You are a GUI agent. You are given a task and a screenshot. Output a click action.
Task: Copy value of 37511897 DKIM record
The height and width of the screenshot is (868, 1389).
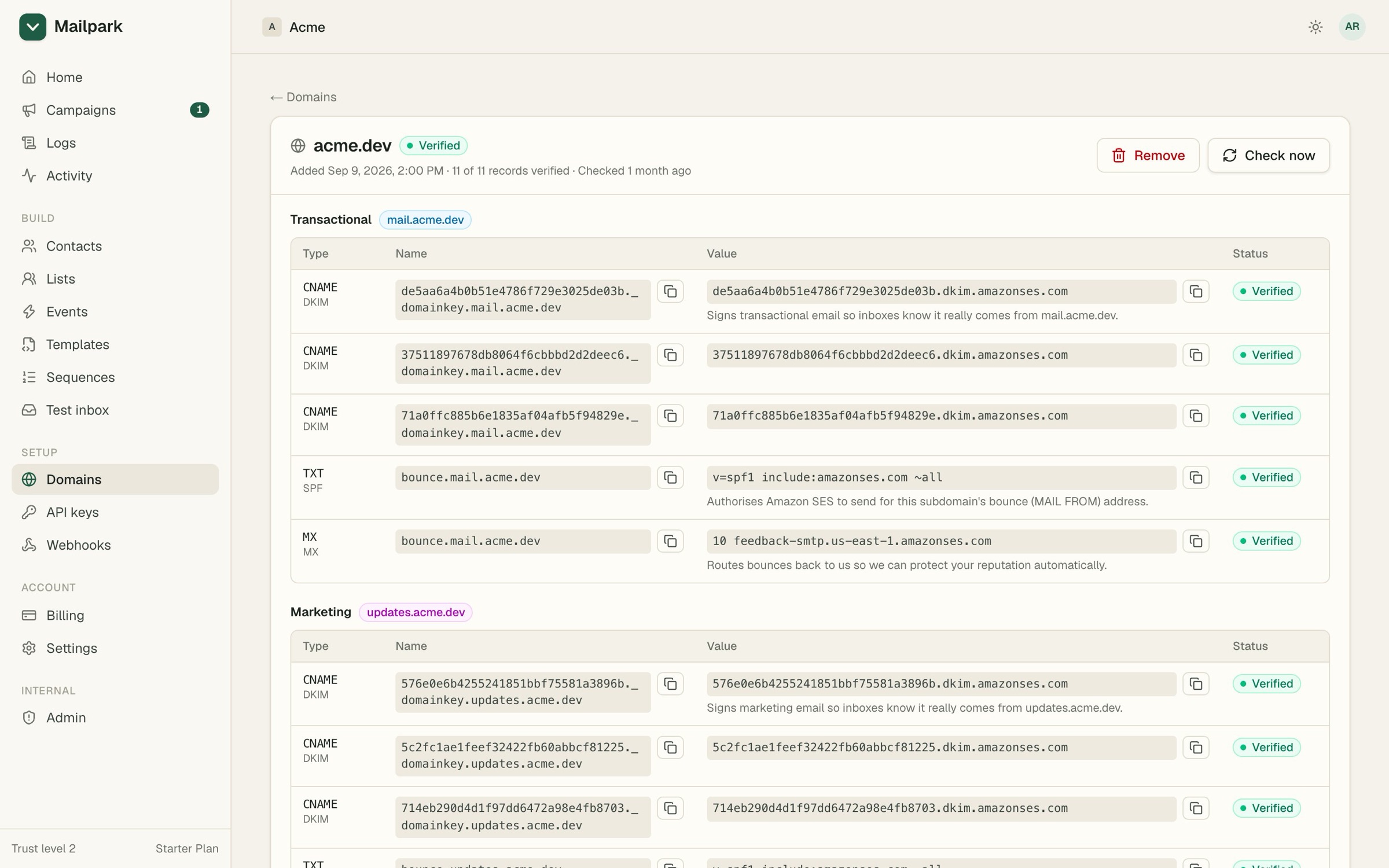[1196, 355]
